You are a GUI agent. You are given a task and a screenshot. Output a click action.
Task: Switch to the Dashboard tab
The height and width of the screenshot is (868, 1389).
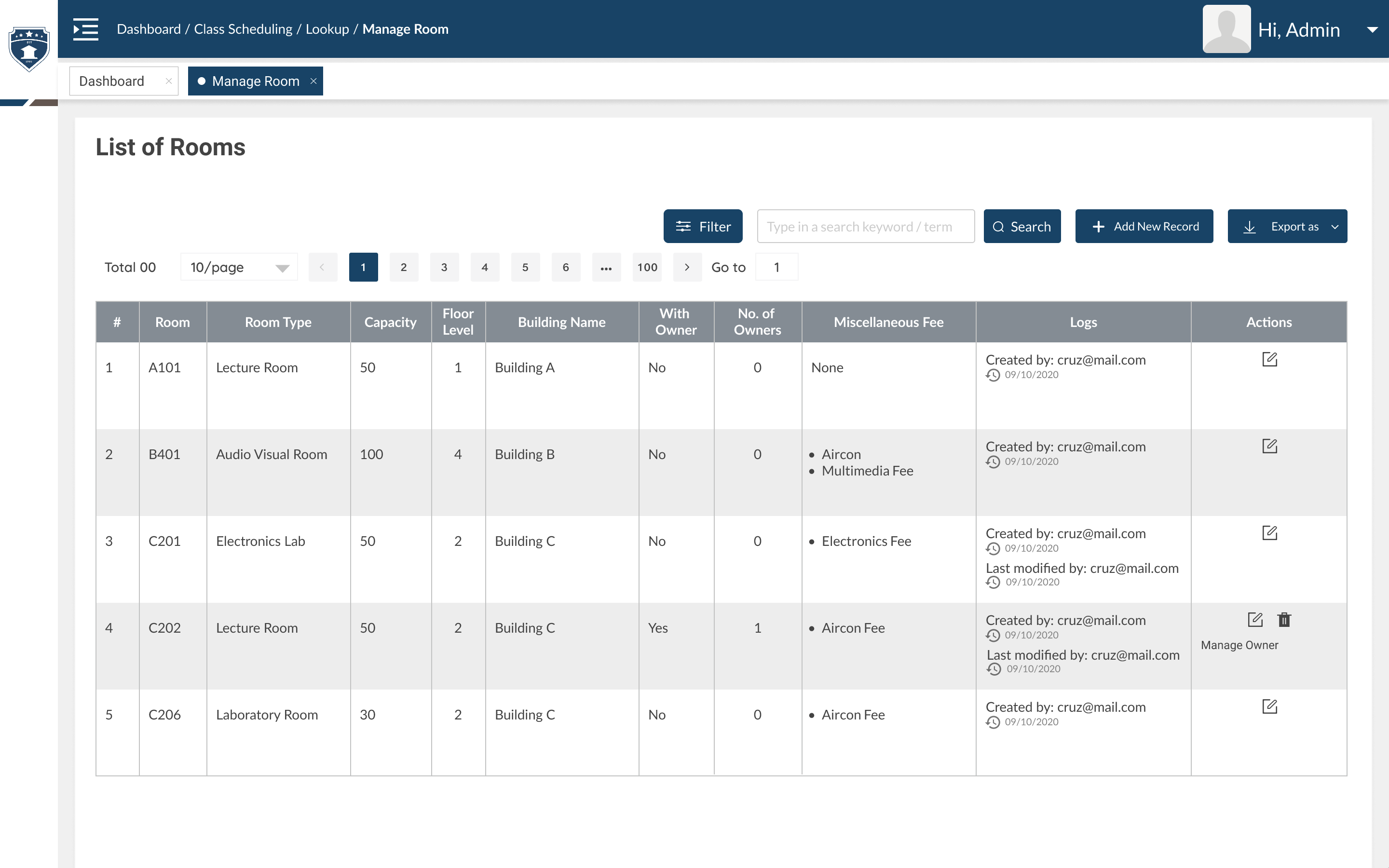click(x=111, y=81)
